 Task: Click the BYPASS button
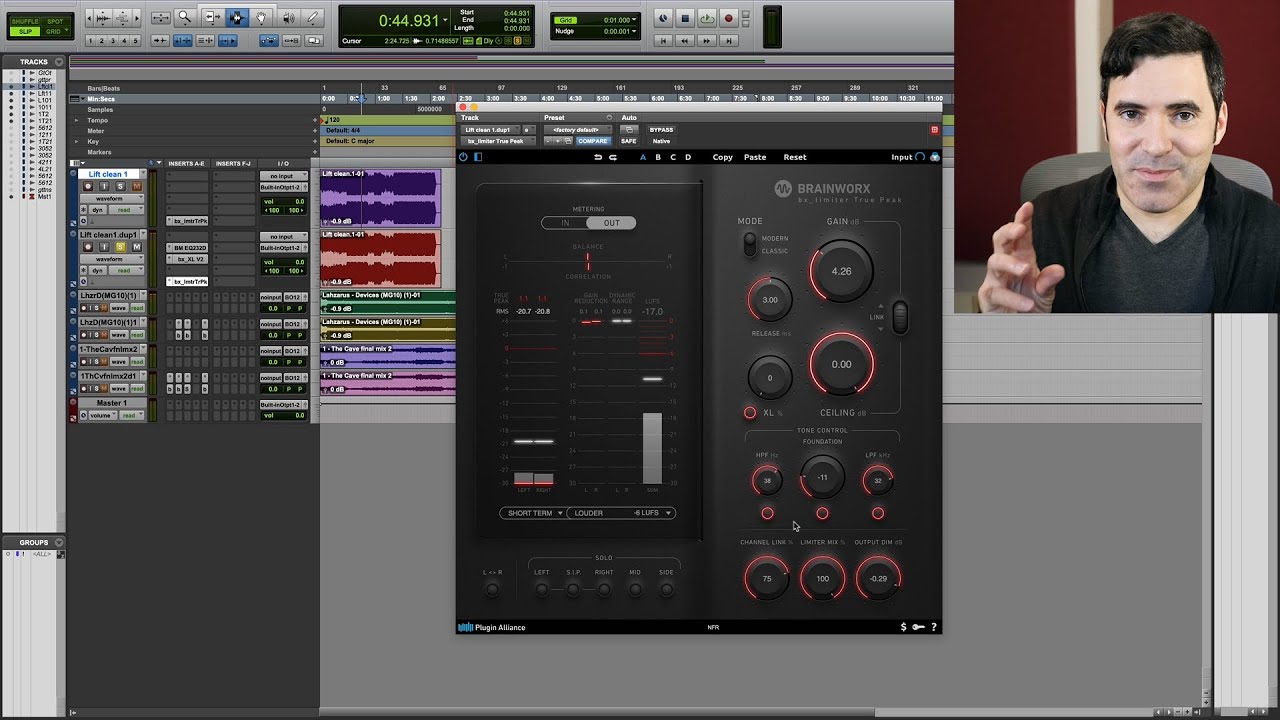(661, 130)
